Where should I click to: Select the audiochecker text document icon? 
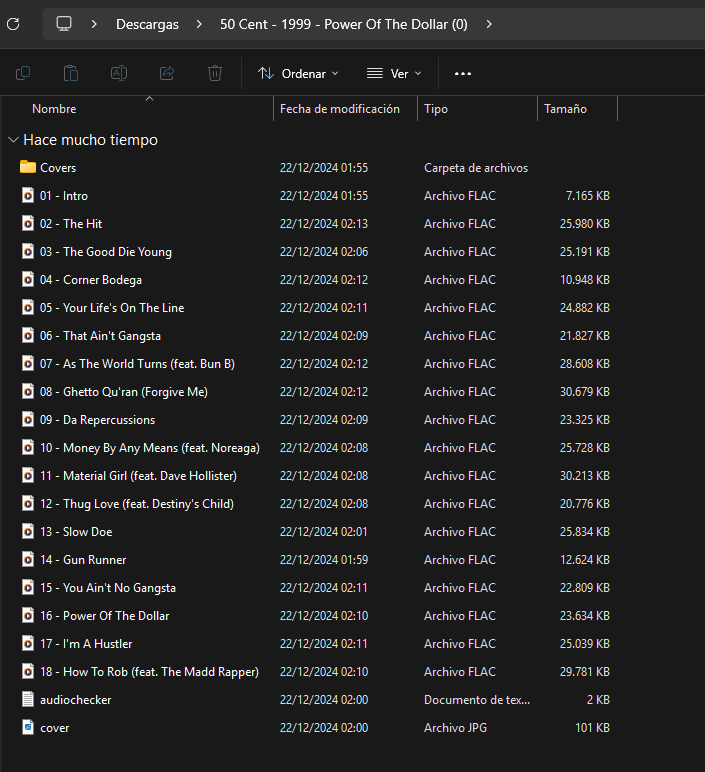point(28,699)
